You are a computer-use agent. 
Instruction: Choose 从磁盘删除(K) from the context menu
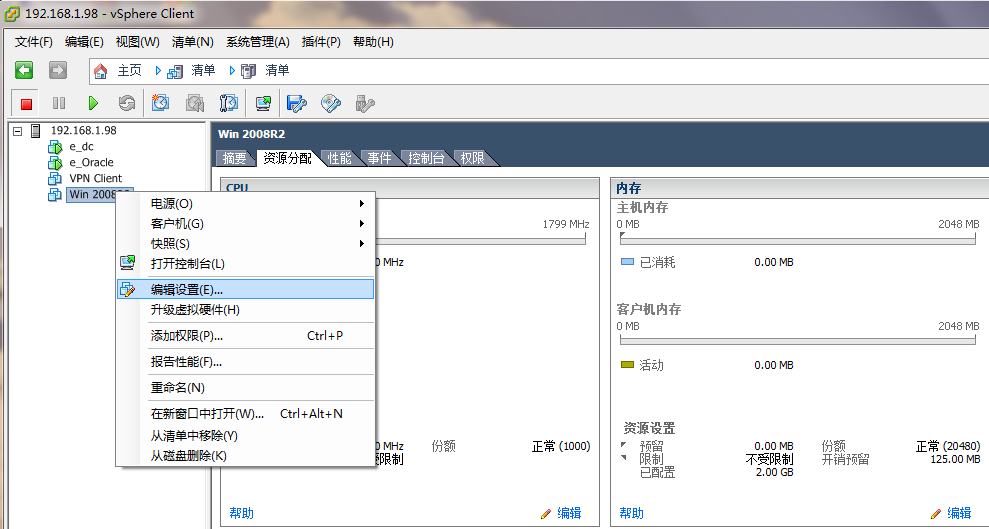tap(246, 455)
